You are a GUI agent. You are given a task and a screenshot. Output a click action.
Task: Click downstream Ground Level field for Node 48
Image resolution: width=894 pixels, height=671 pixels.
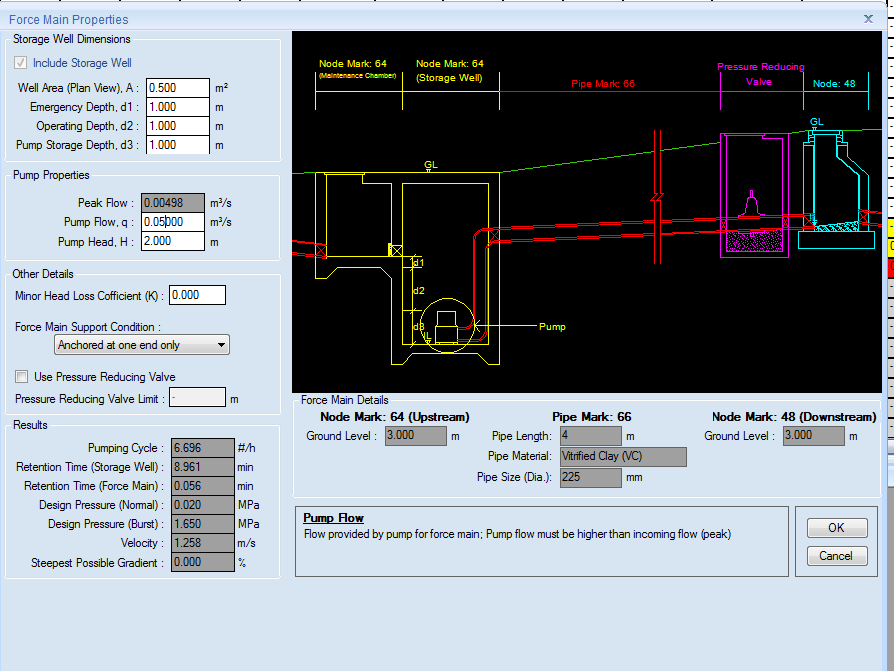[x=814, y=436]
